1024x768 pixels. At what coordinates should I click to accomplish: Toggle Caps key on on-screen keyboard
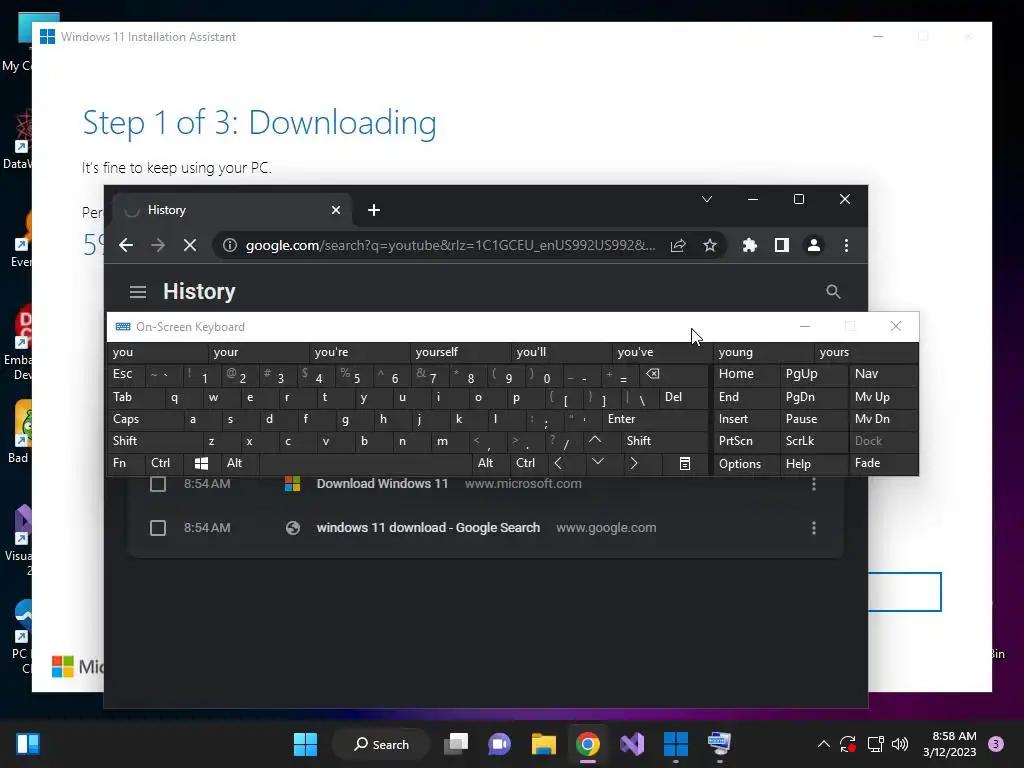[145, 419]
